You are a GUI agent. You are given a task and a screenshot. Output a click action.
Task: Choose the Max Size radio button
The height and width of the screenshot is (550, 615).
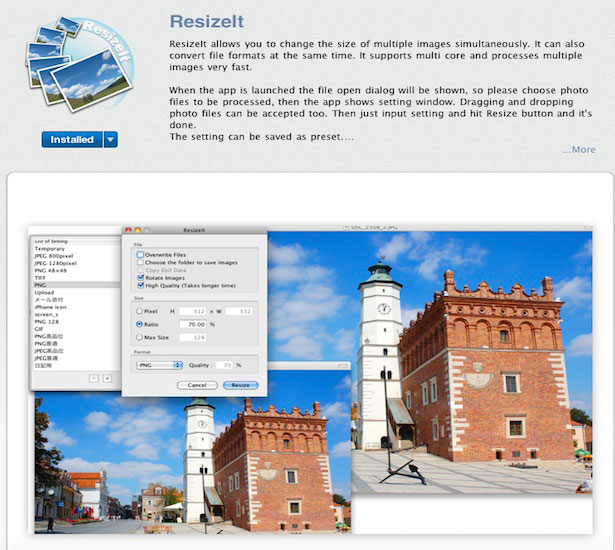[139, 337]
